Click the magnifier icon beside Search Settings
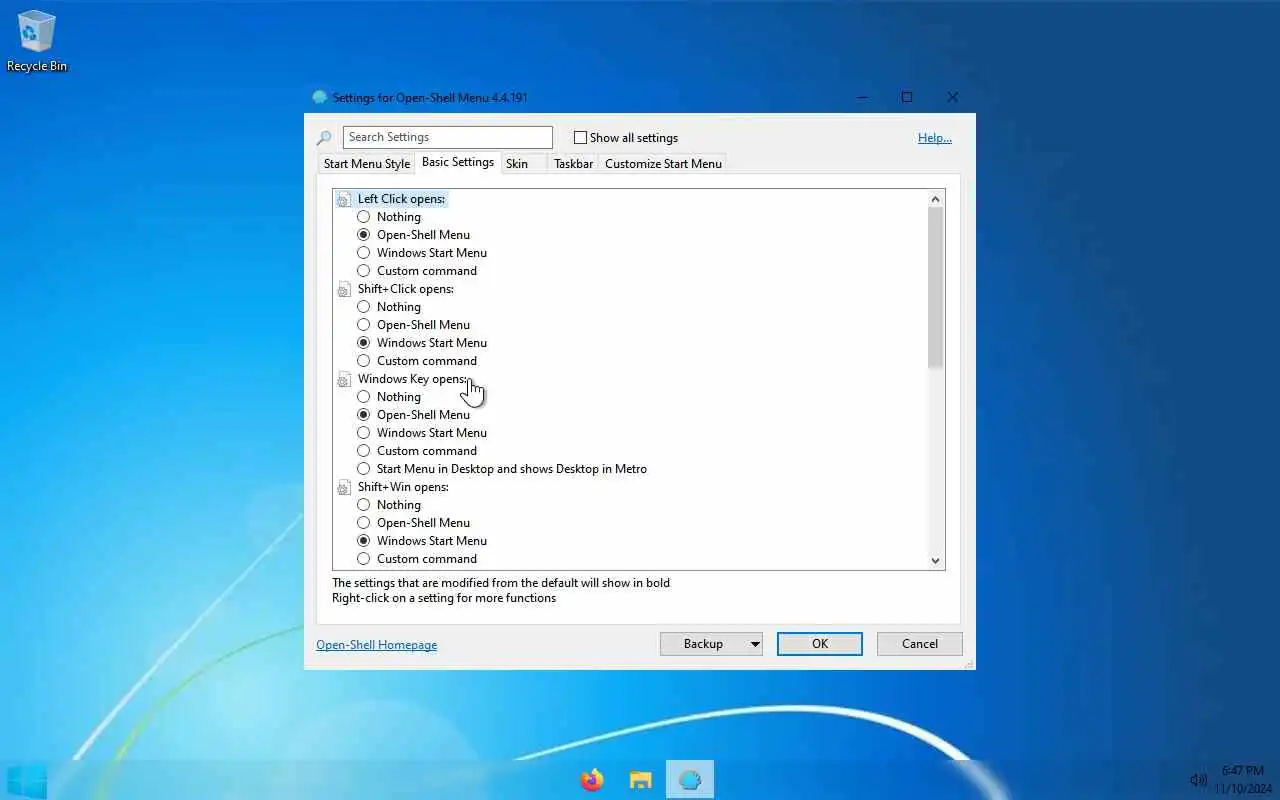This screenshot has width=1280, height=800. coord(324,138)
